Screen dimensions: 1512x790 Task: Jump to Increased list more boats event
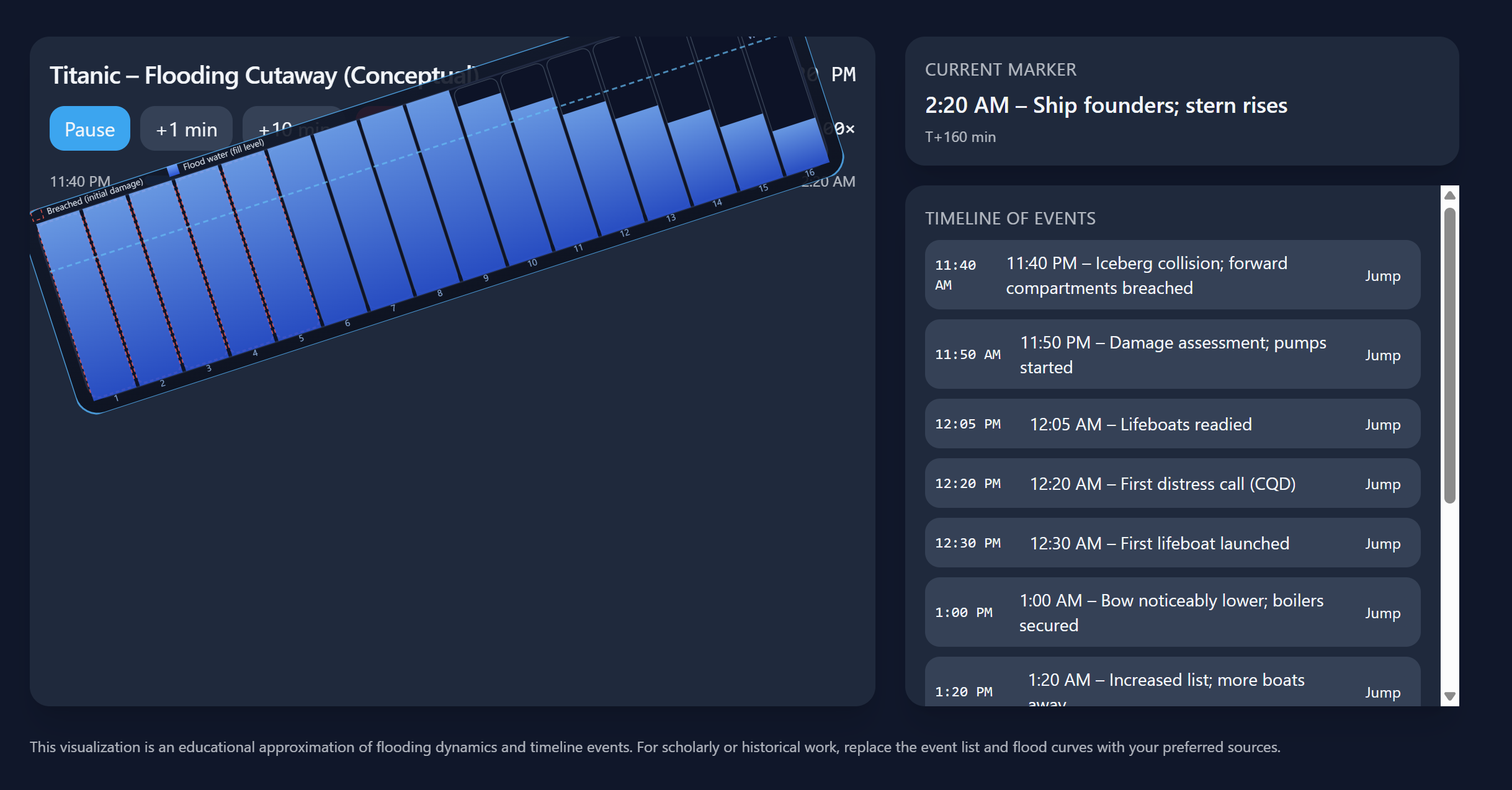point(1382,692)
